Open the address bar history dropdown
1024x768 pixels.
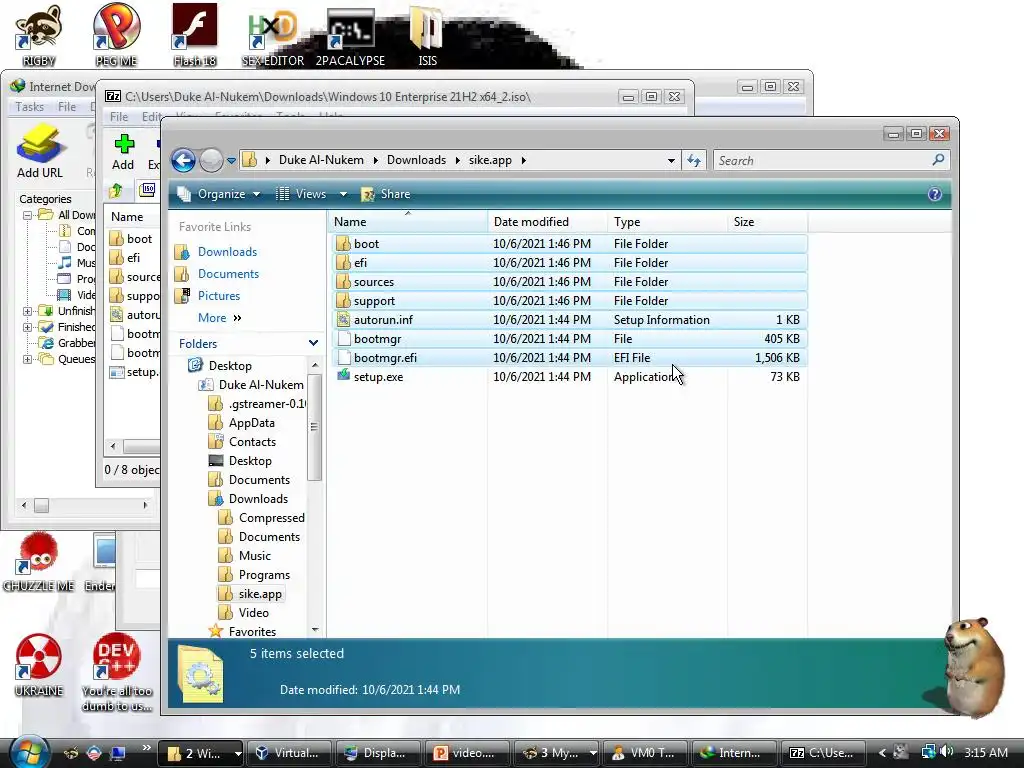[x=671, y=160]
